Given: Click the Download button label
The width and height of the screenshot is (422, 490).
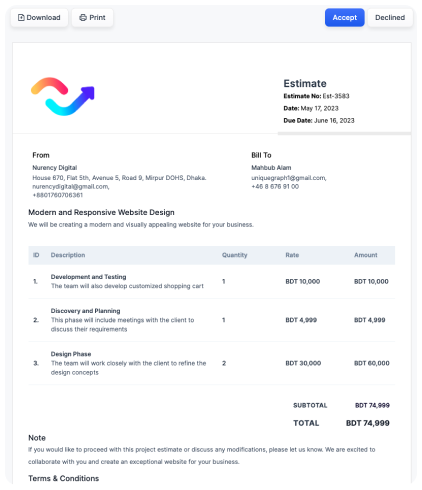Looking at the screenshot, I should click(43, 18).
